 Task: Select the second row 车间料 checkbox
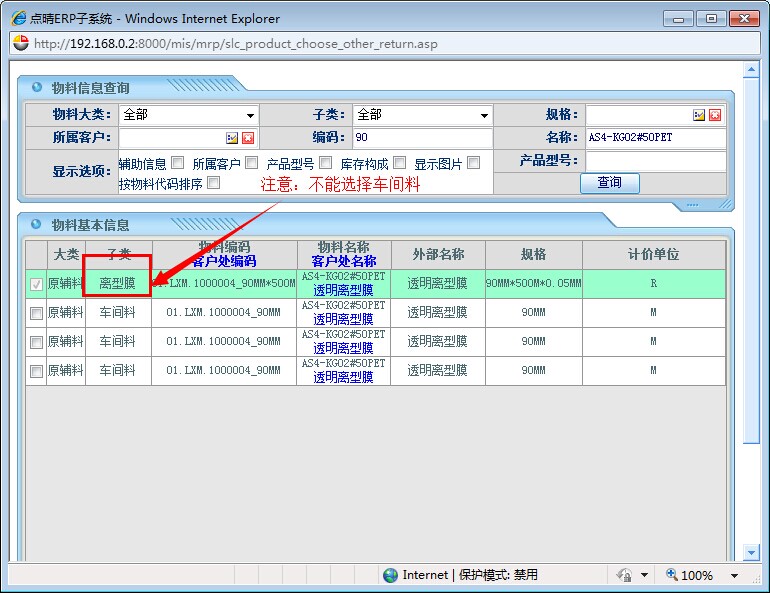(36, 313)
